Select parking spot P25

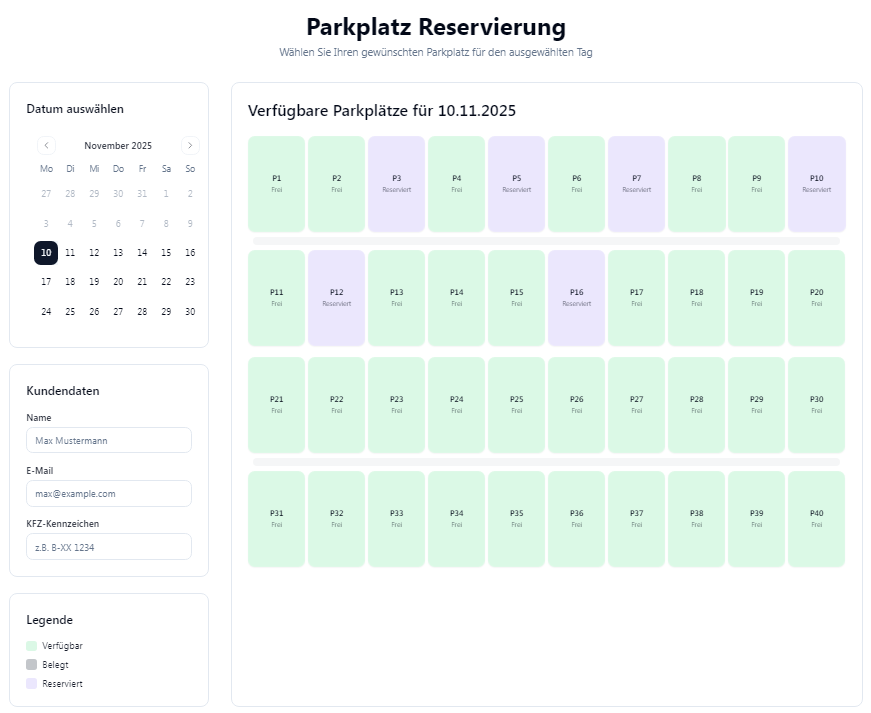[516, 405]
